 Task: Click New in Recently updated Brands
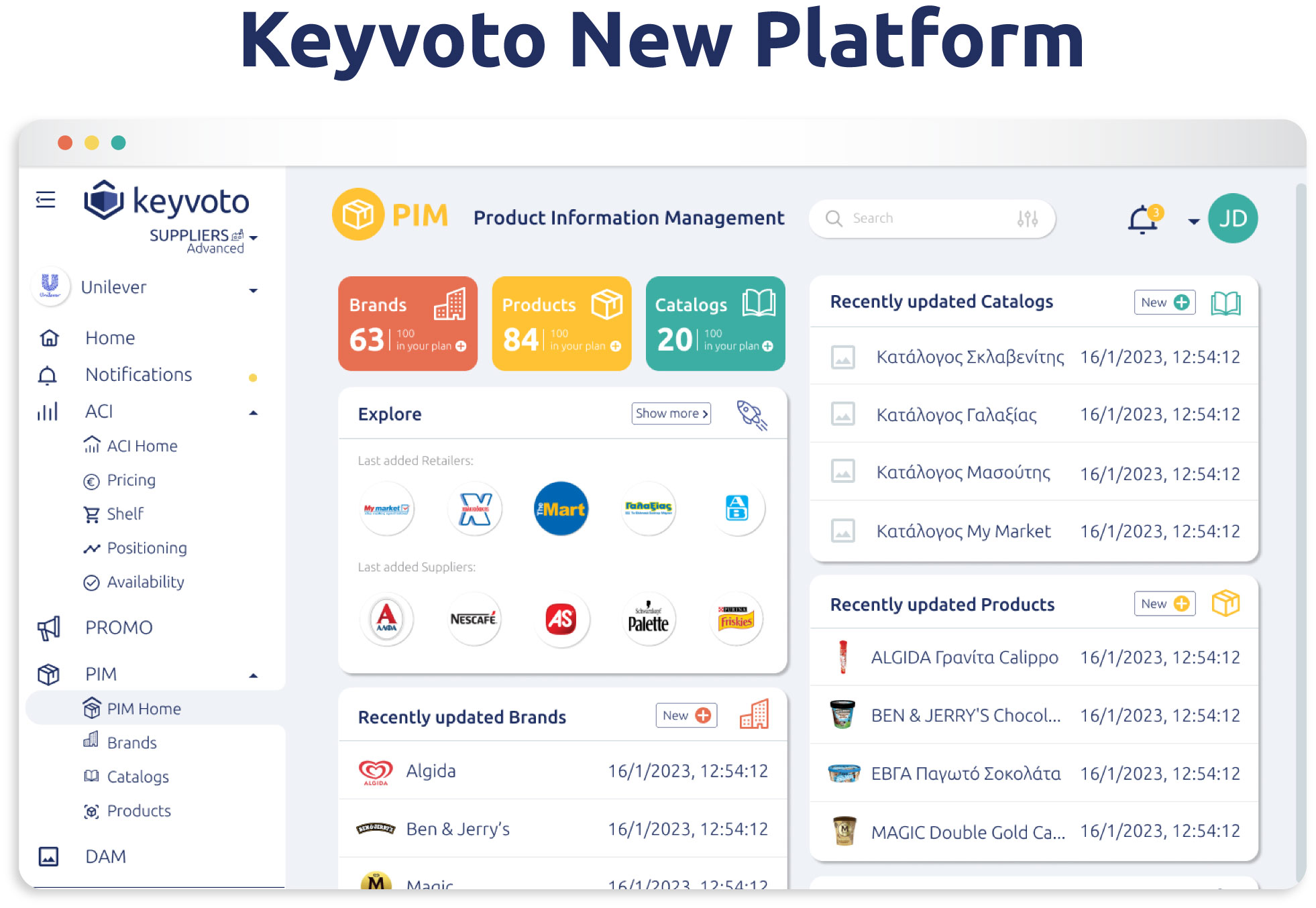pos(686,716)
